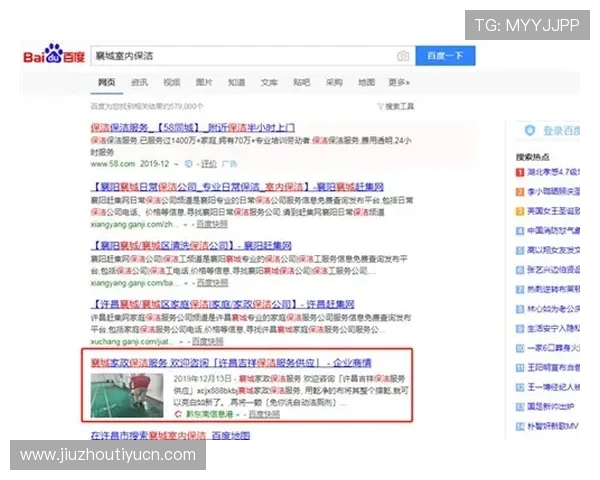Open hot search 林心如为老公 item

coord(553,309)
